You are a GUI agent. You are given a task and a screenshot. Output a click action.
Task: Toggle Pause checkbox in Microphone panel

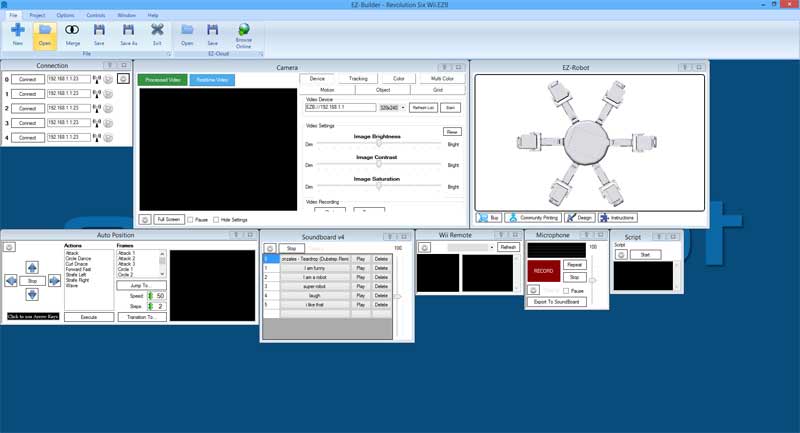(566, 291)
